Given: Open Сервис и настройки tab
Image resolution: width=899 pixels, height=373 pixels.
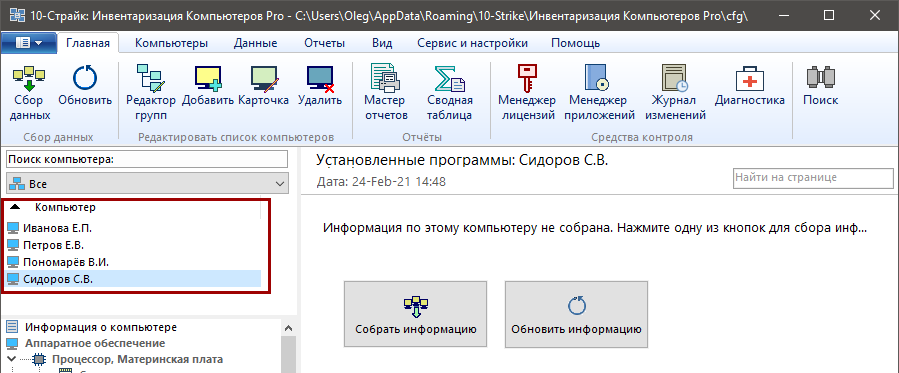Looking at the screenshot, I should (x=472, y=44).
